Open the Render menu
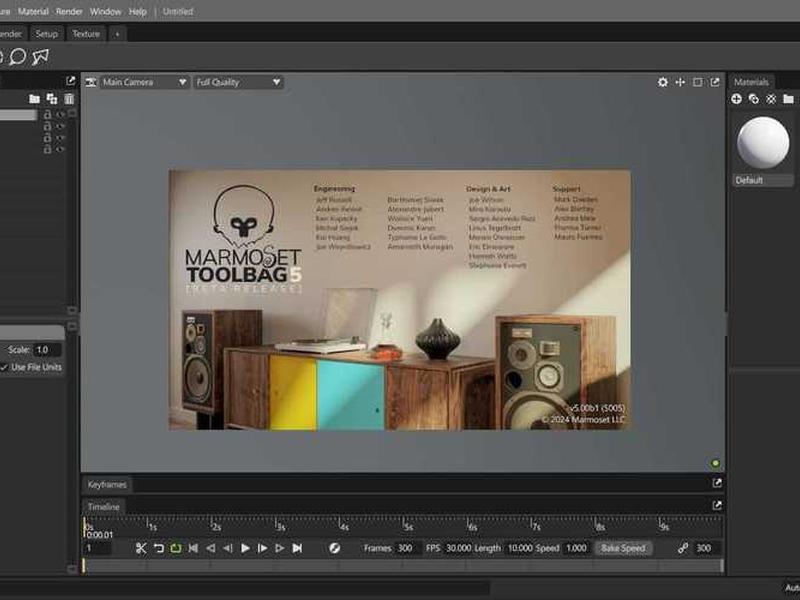Image resolution: width=800 pixels, height=600 pixels. [x=69, y=11]
